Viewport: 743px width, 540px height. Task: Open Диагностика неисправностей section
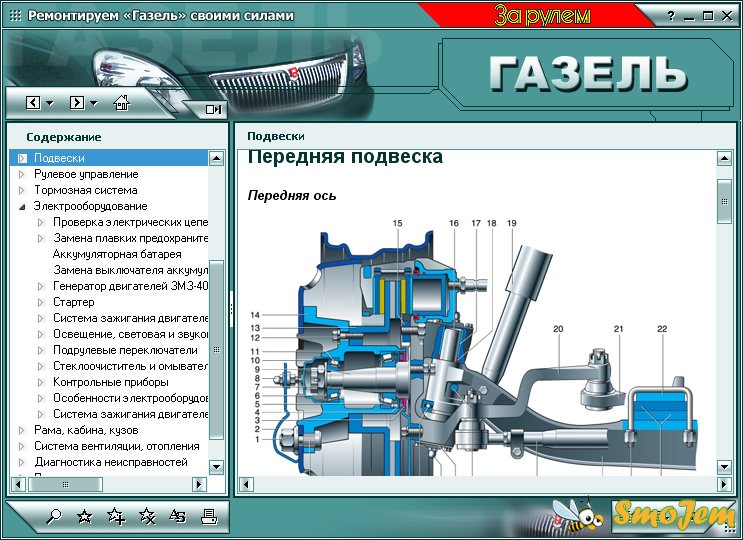tap(110, 462)
